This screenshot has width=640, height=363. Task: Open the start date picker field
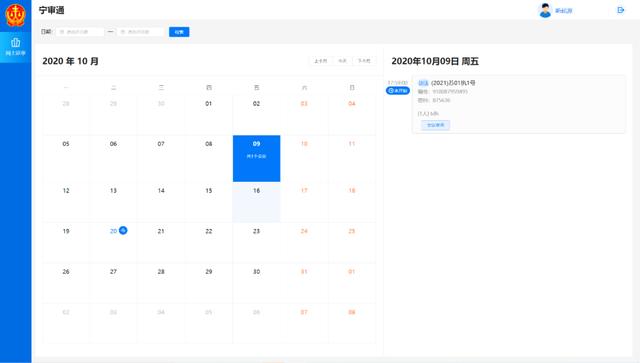(x=80, y=32)
